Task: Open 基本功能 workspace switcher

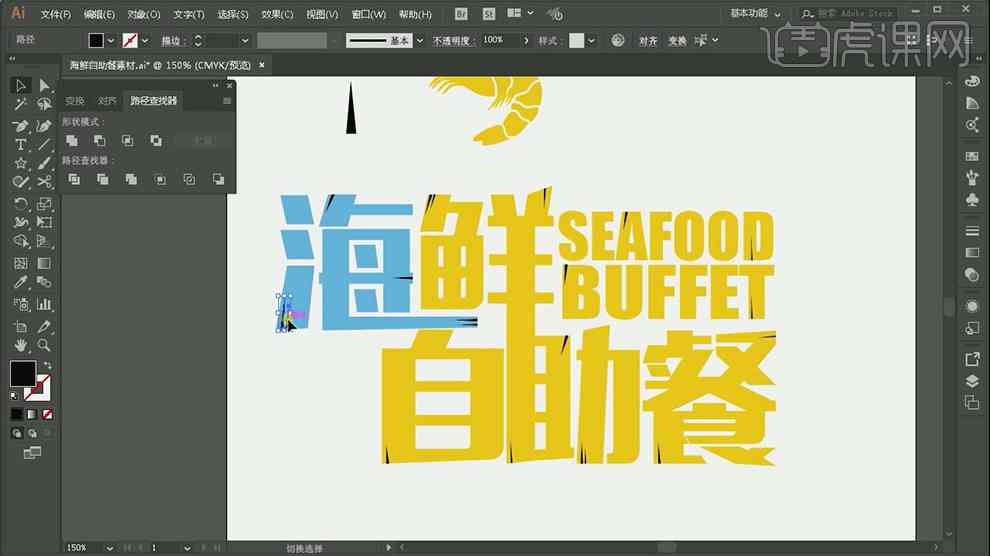Action: tap(755, 13)
